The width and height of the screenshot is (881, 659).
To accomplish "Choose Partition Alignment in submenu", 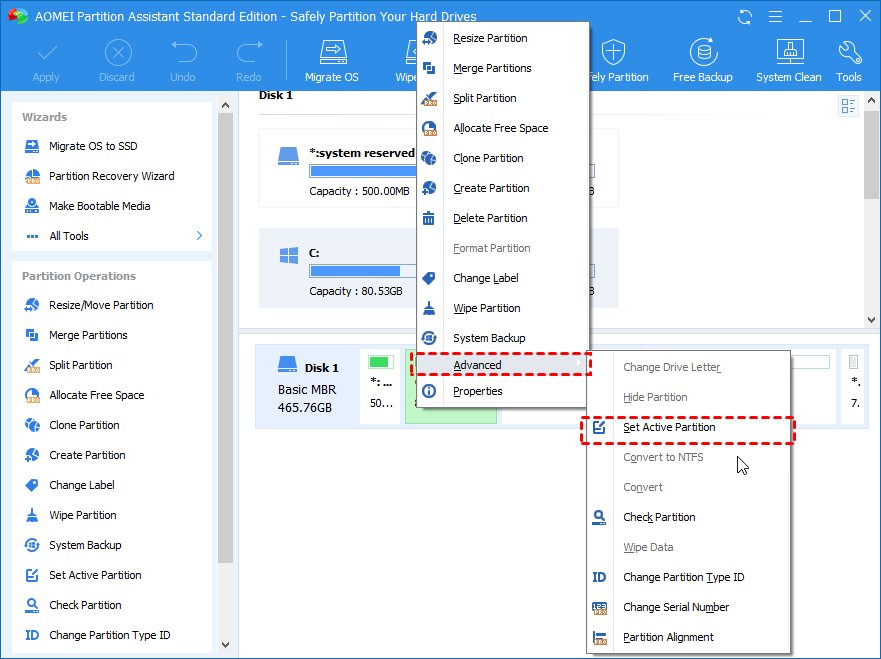I will (688, 637).
